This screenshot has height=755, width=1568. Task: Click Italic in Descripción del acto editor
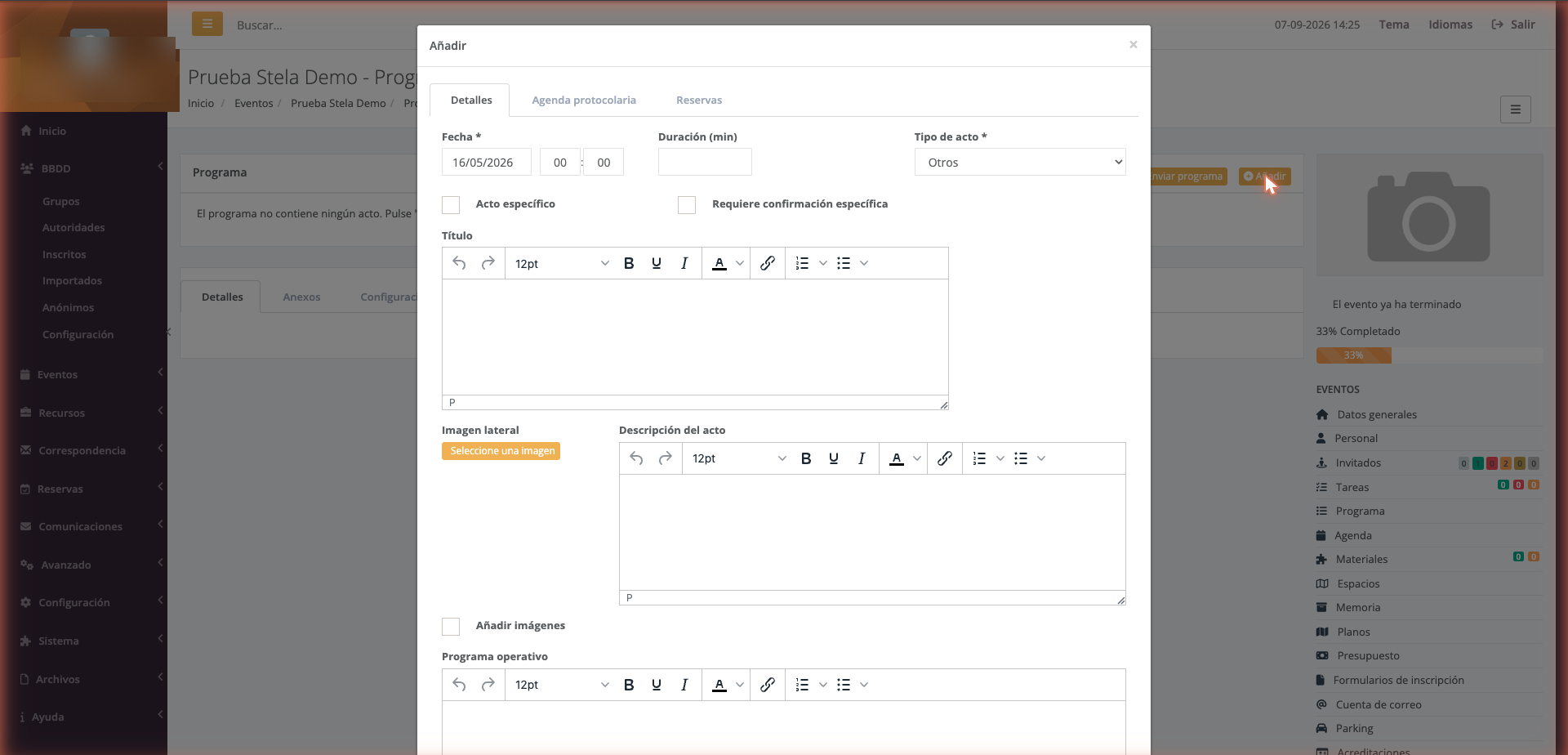862,458
